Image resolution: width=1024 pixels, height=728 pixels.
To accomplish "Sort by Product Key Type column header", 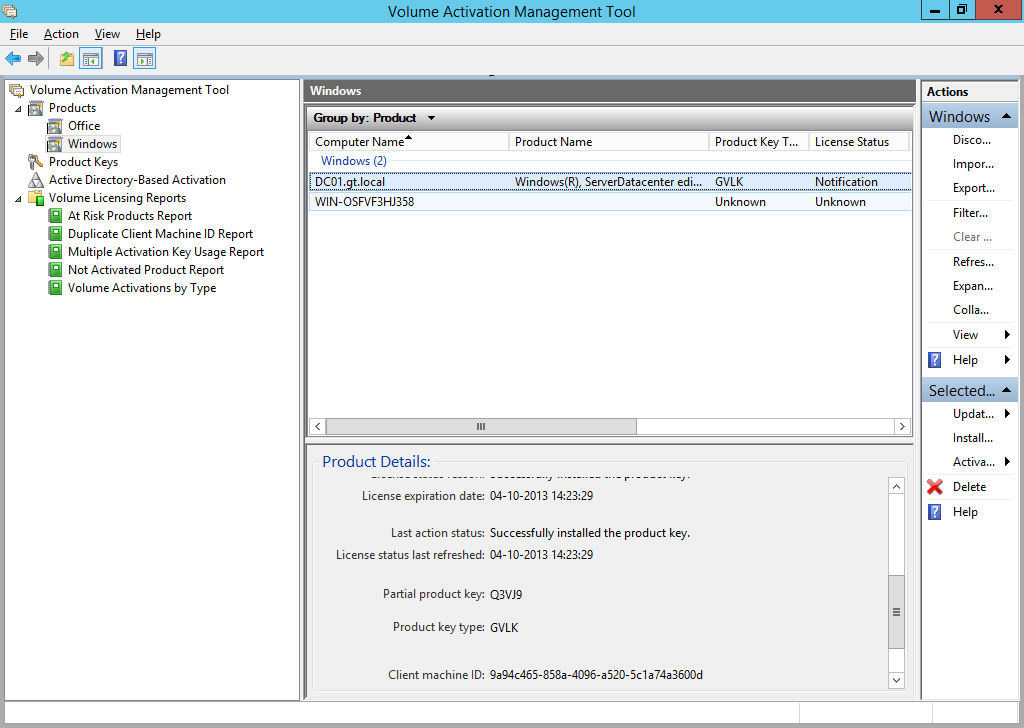I will (759, 142).
